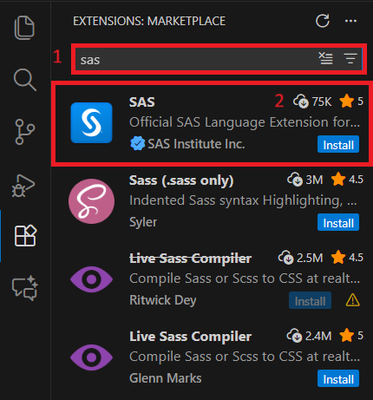The height and width of the screenshot is (400, 373).
Task: Click the Glenn Marks publisher name
Action: 165,378
